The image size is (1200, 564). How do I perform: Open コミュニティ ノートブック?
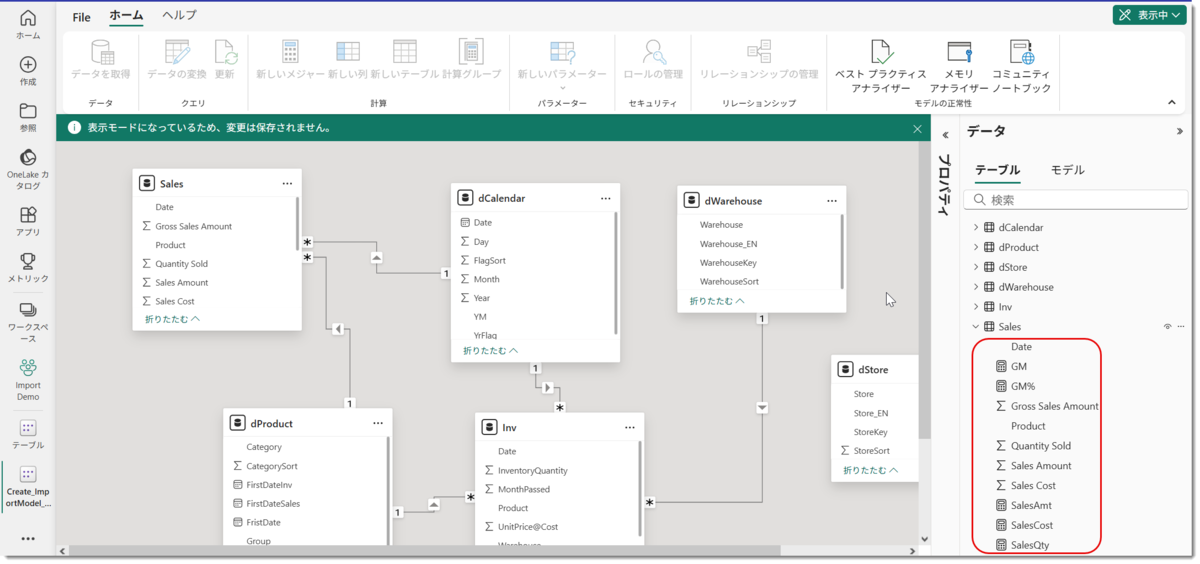[x=1021, y=66]
